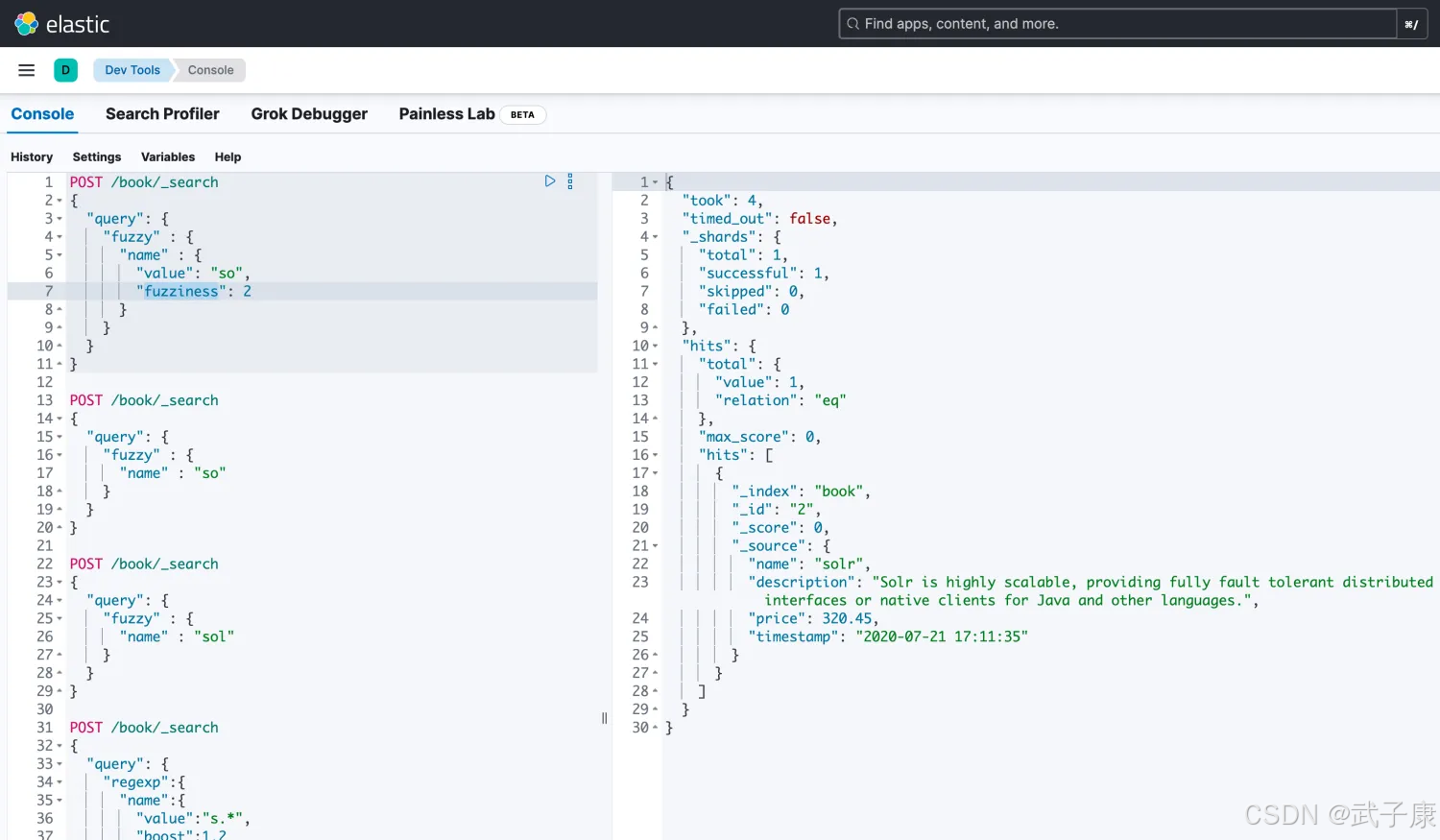The width and height of the screenshot is (1440, 840).
Task: Collapse the request body at editor line 2
Action: pyautogui.click(x=60, y=201)
